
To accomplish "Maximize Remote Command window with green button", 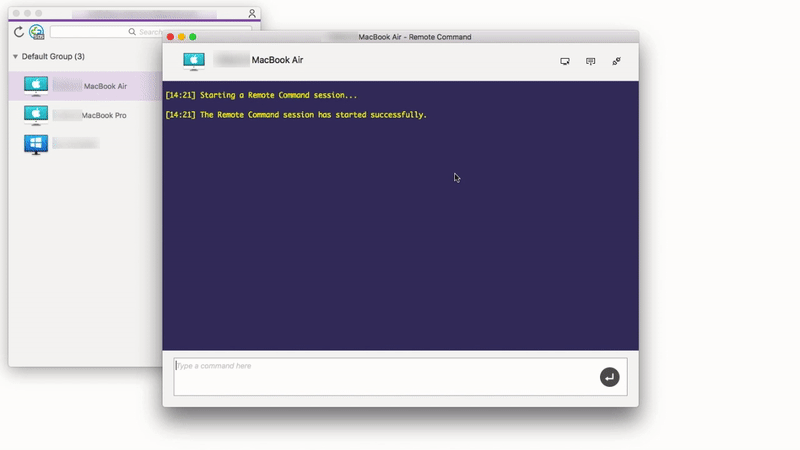I will [193, 37].
